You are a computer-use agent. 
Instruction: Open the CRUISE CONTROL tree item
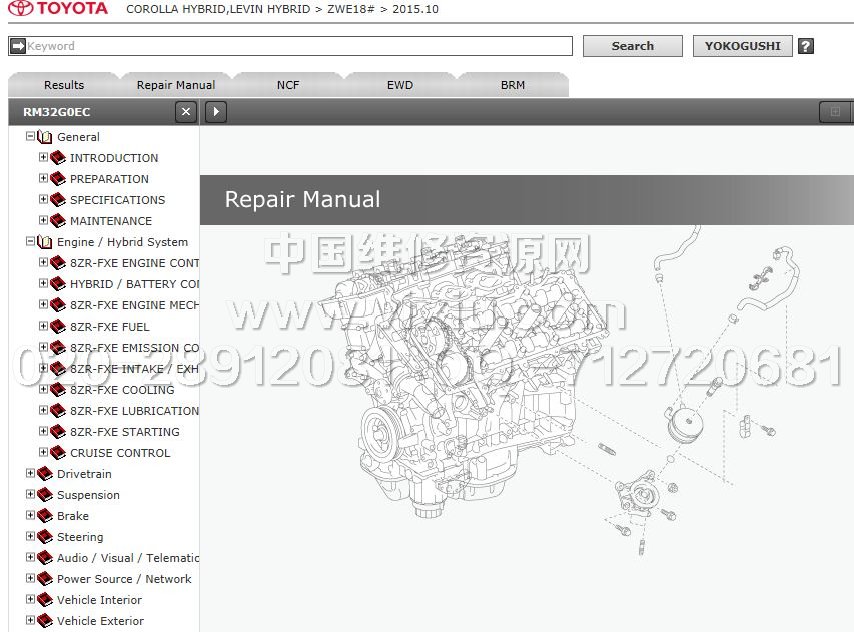coord(120,453)
